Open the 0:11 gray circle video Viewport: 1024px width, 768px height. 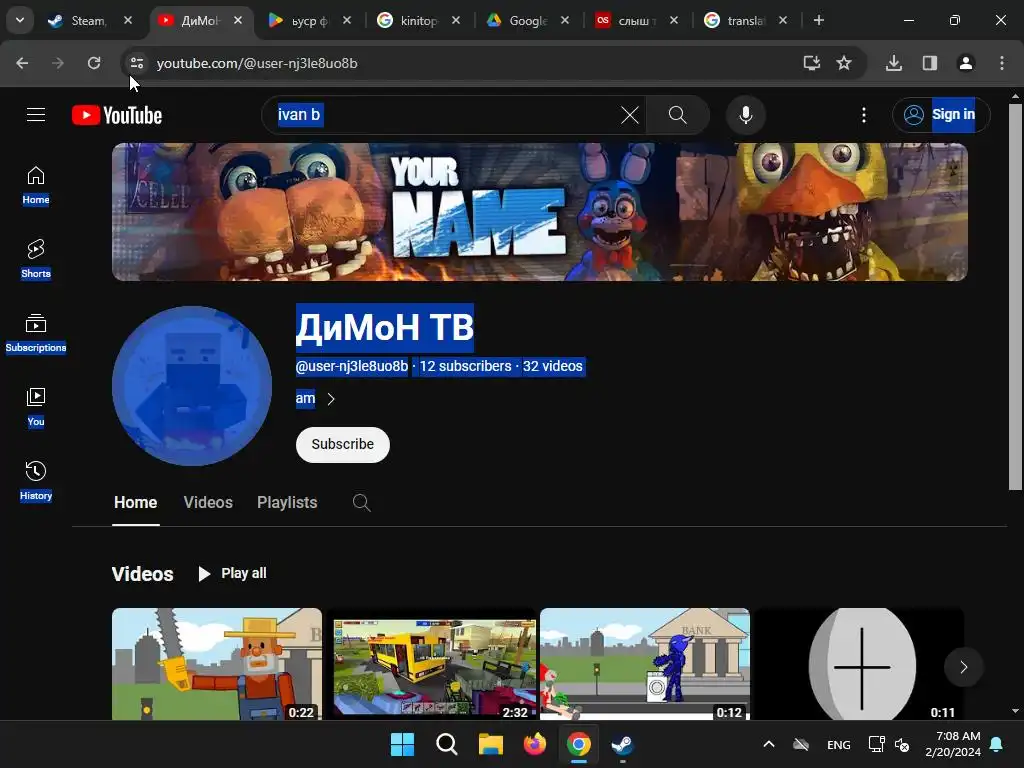pyautogui.click(x=859, y=664)
